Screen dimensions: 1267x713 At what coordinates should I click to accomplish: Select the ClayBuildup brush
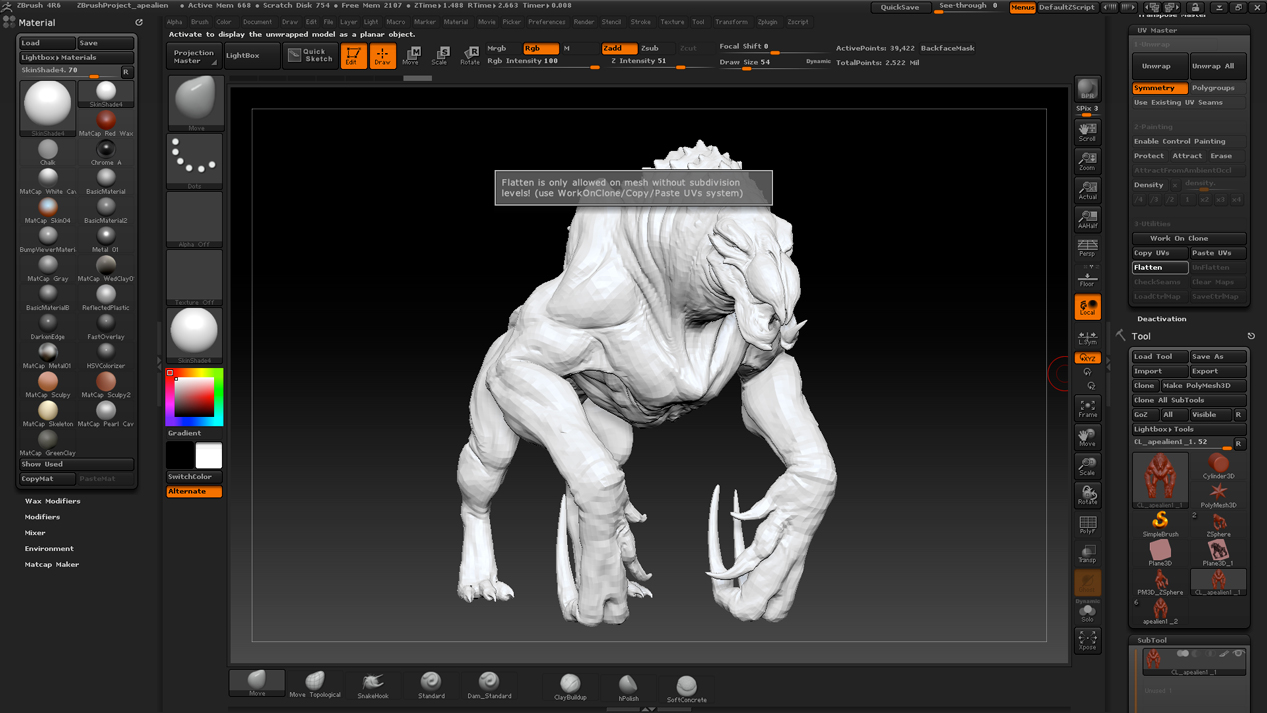570,685
